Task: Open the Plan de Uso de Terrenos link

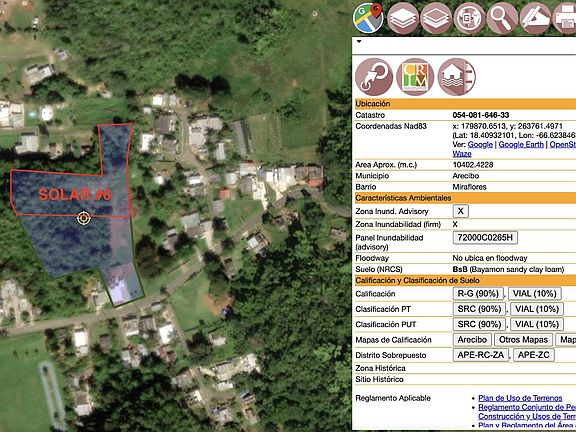Action: pos(520,398)
